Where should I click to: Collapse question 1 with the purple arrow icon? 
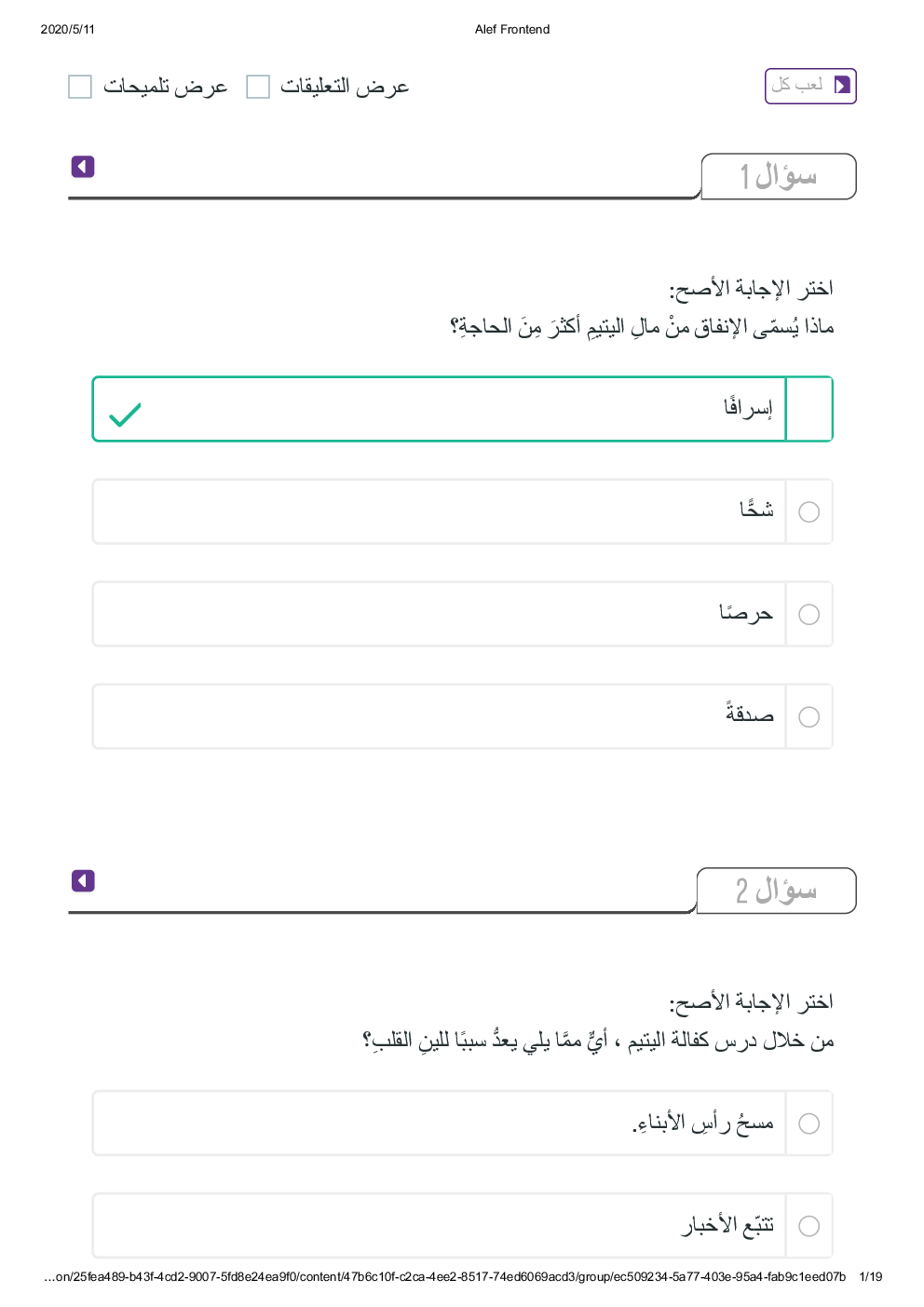[83, 167]
